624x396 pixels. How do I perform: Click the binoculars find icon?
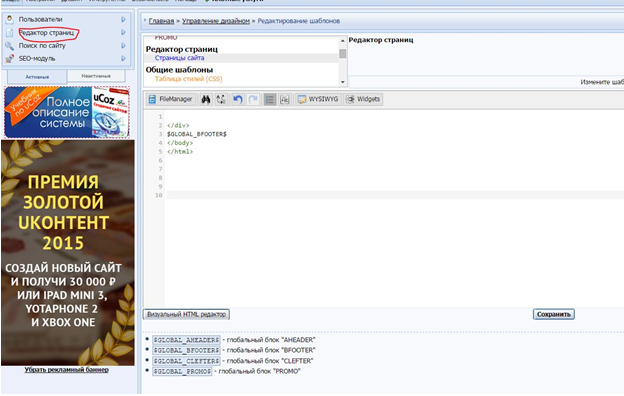coord(205,99)
